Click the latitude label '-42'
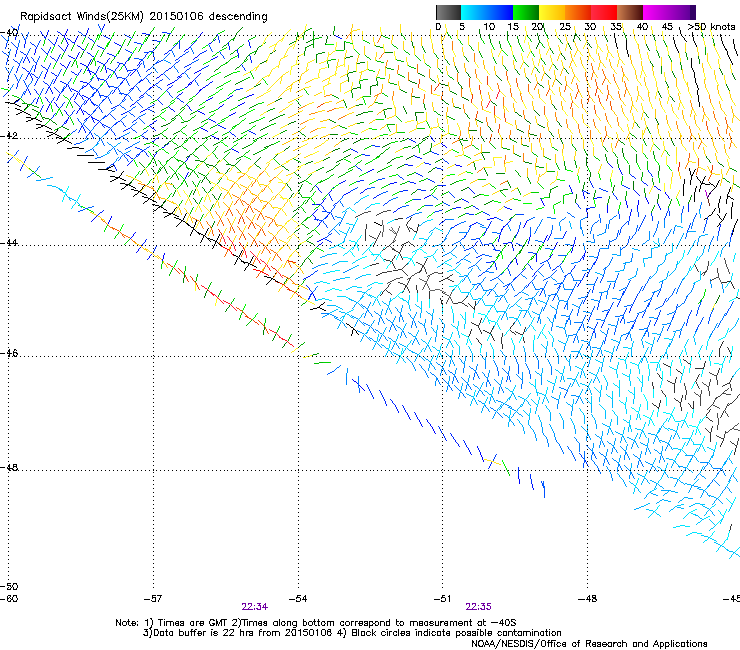The height and width of the screenshot is (650, 740). tap(9, 136)
